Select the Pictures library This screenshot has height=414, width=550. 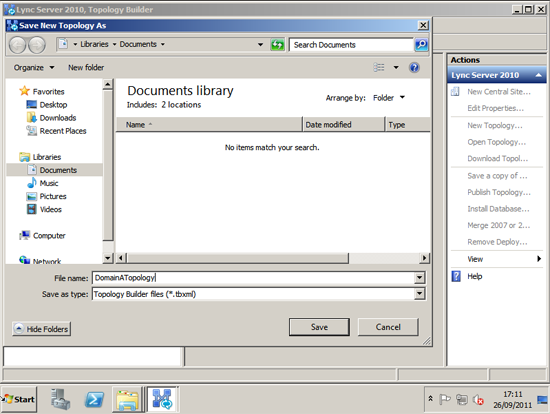coord(53,196)
